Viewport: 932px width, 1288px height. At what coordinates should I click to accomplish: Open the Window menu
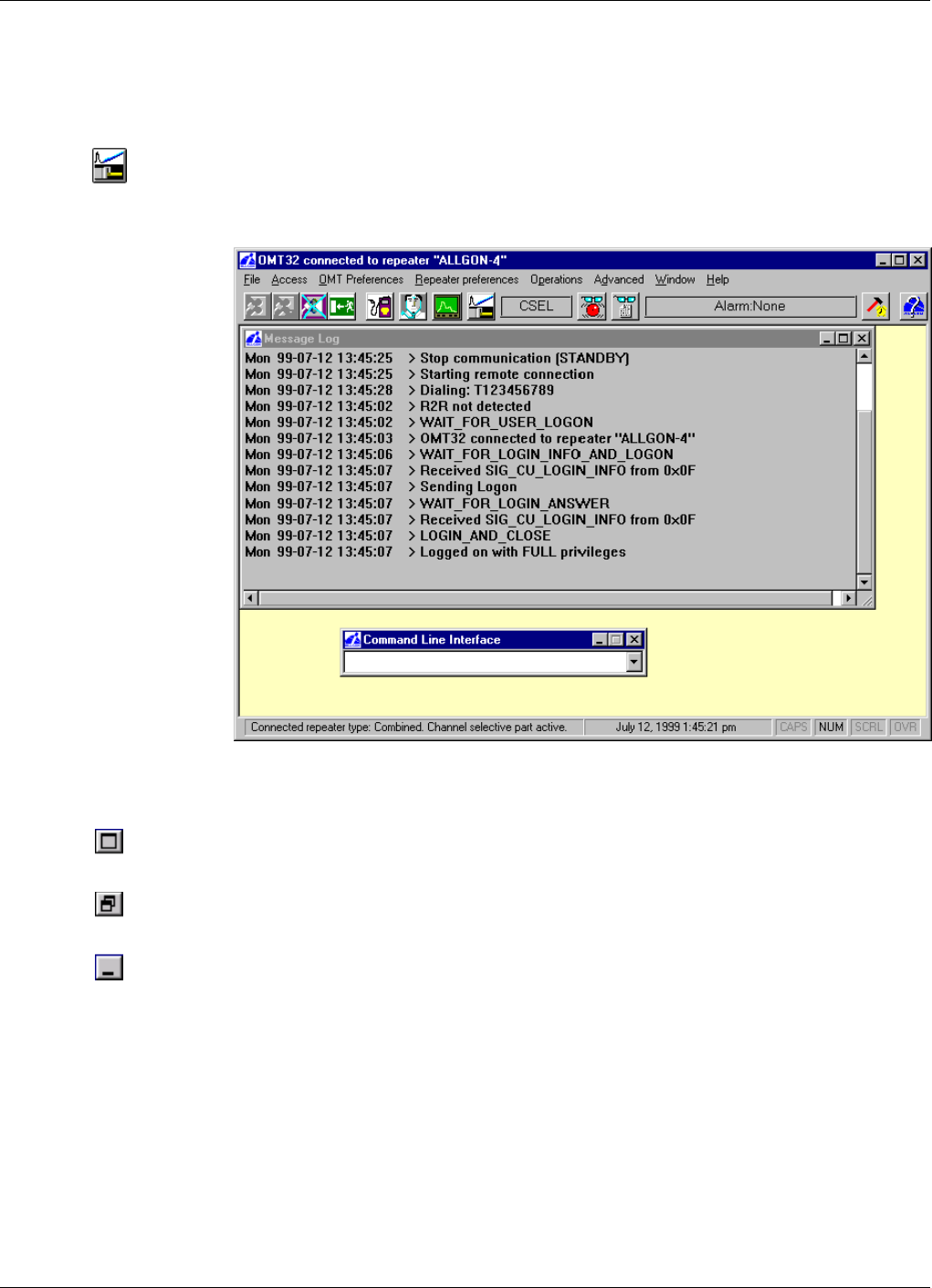coord(675,280)
